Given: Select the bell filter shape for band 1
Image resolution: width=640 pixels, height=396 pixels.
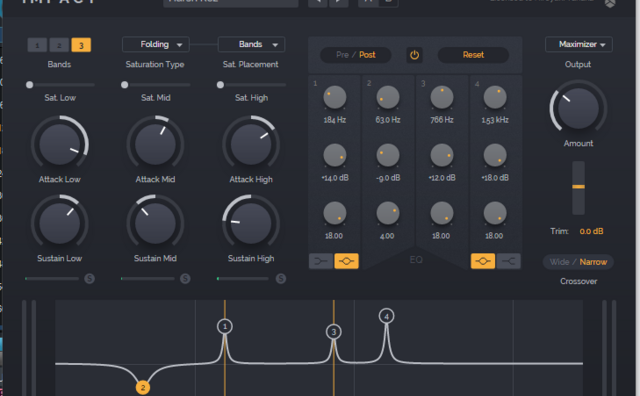Looking at the screenshot, I should coord(347,261).
